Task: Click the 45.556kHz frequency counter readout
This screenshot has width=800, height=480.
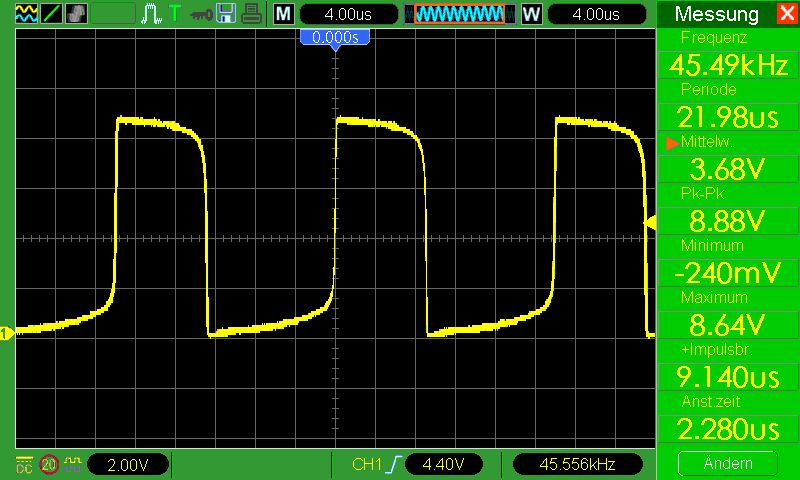Action: 577,465
